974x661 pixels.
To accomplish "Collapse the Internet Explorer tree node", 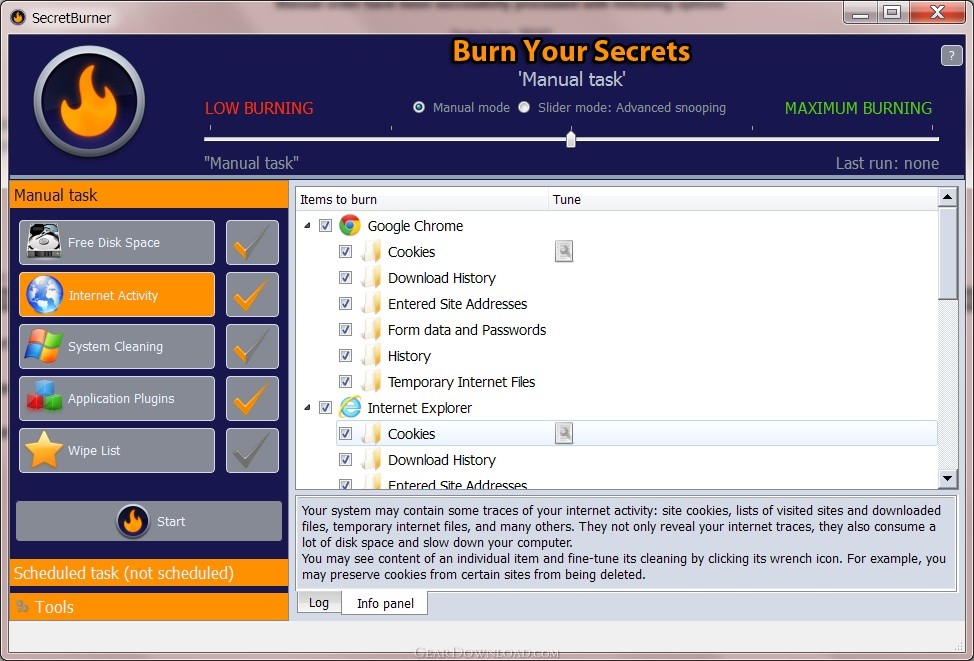I will coord(307,408).
